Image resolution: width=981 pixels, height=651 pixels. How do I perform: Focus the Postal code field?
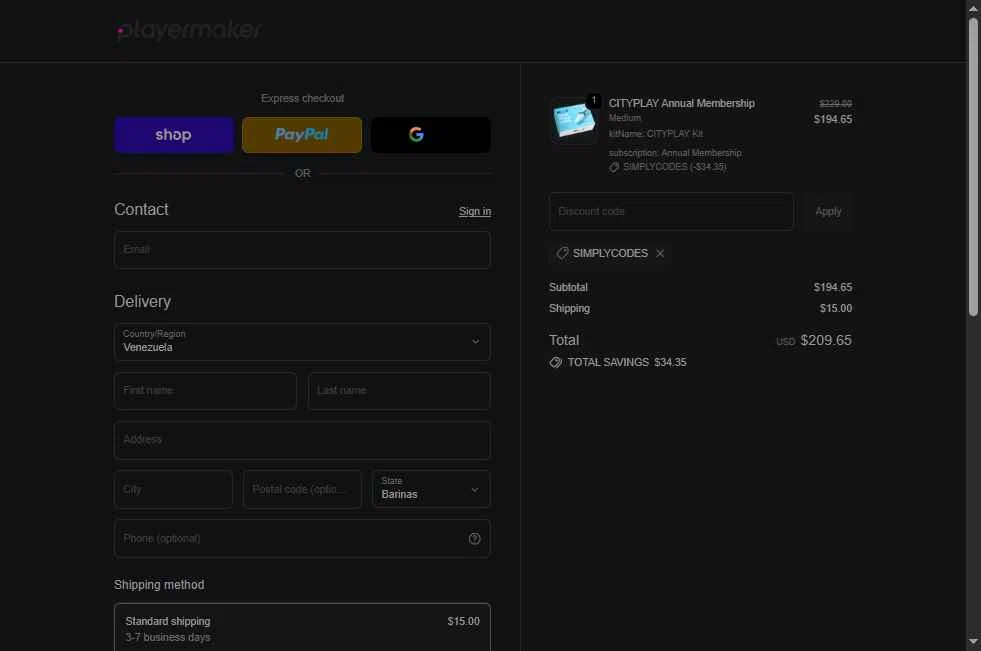tap(302, 489)
